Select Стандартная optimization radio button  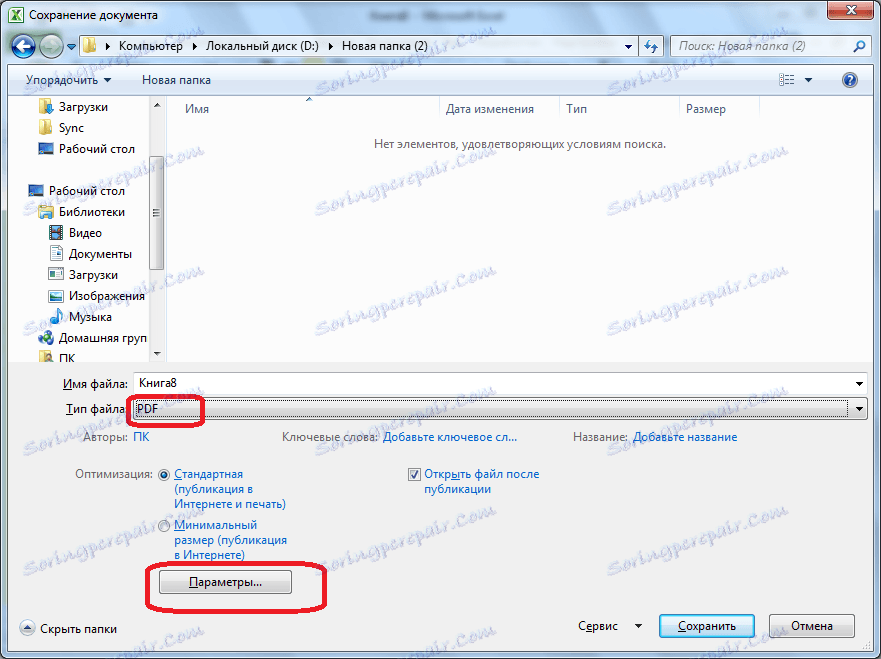pos(164,475)
